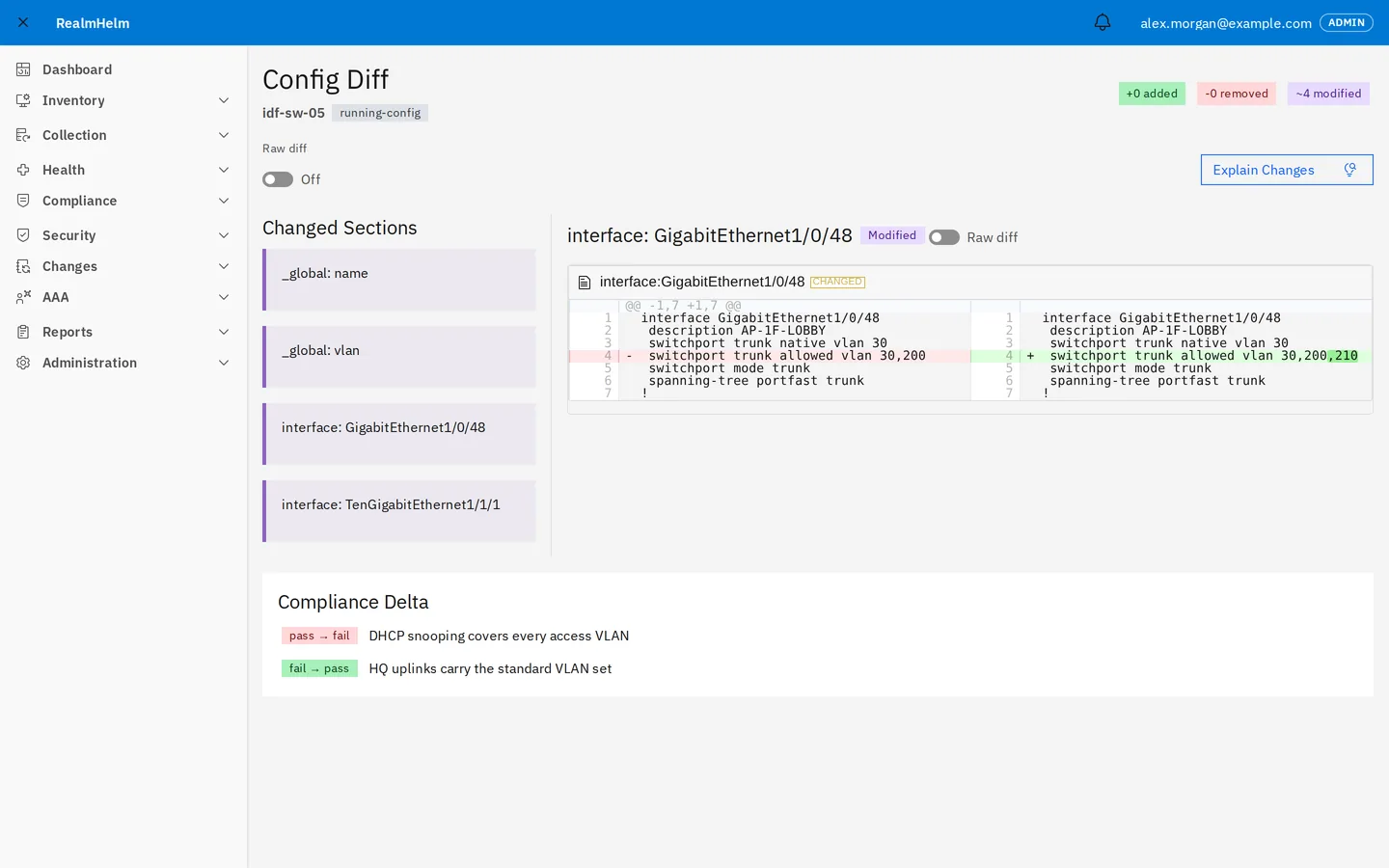
Task: Expand the Inventory menu chevron
Action: coord(224,100)
